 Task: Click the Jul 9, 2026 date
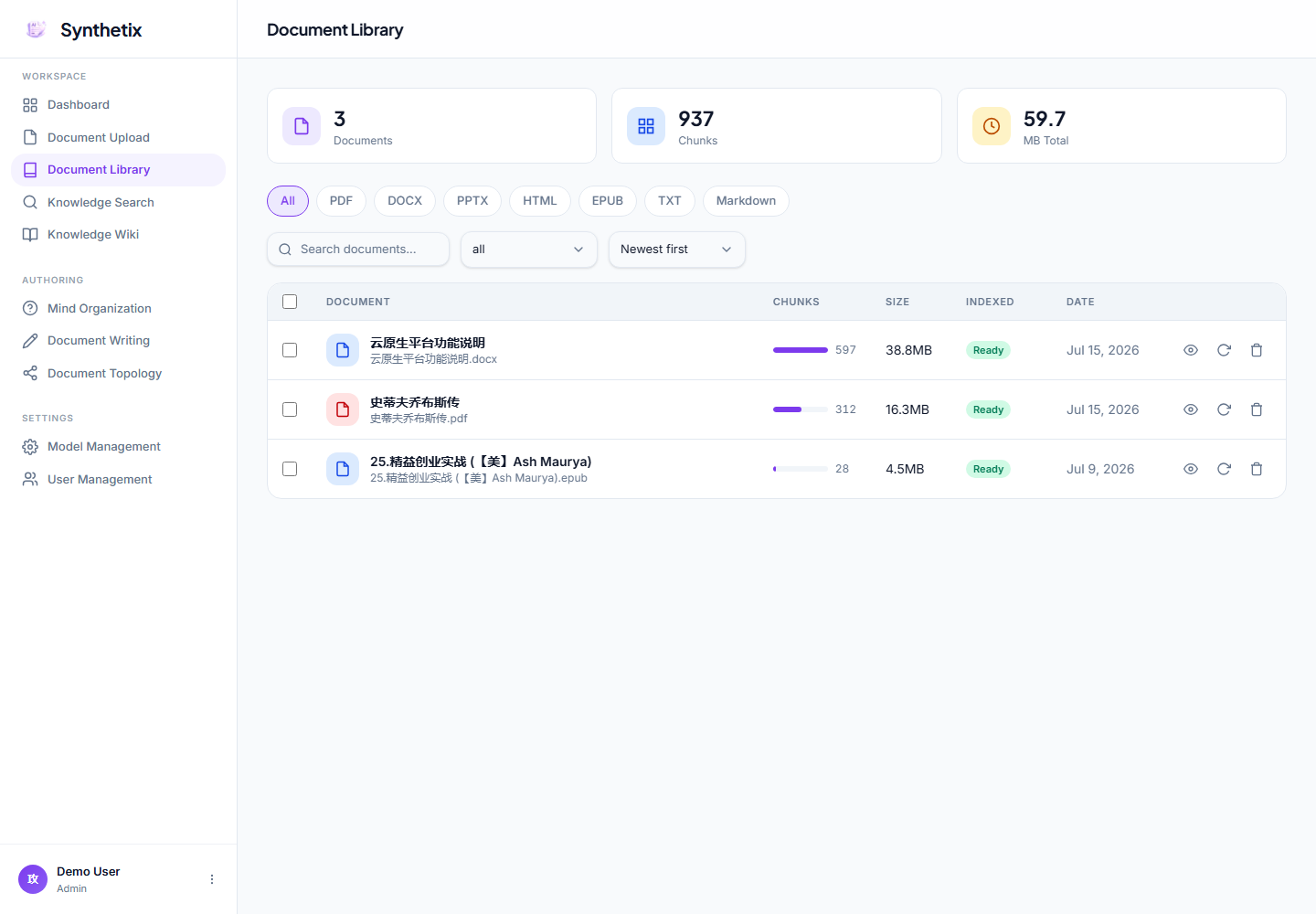pos(1100,469)
